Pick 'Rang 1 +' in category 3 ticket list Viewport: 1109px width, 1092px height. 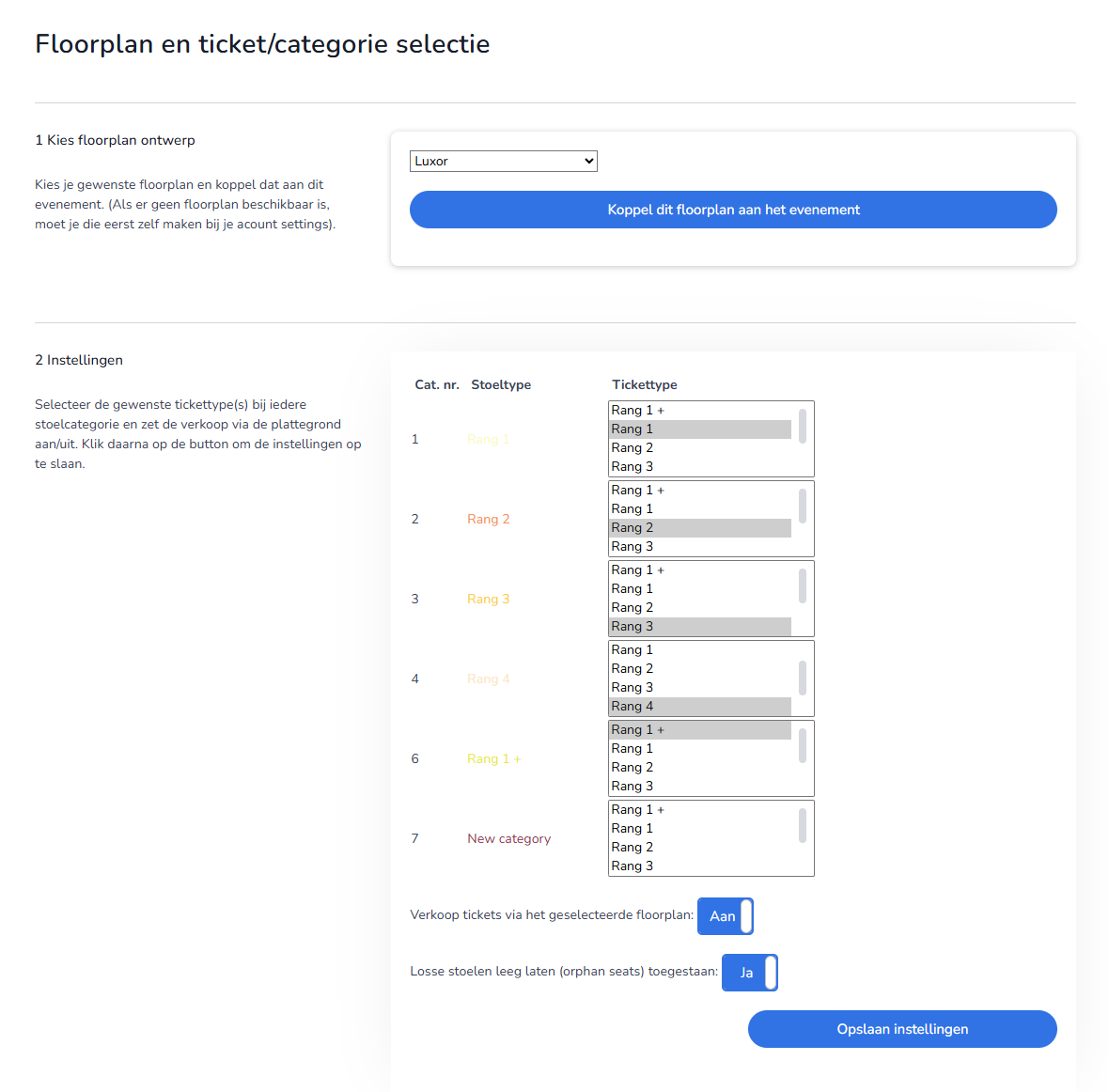tap(700, 570)
